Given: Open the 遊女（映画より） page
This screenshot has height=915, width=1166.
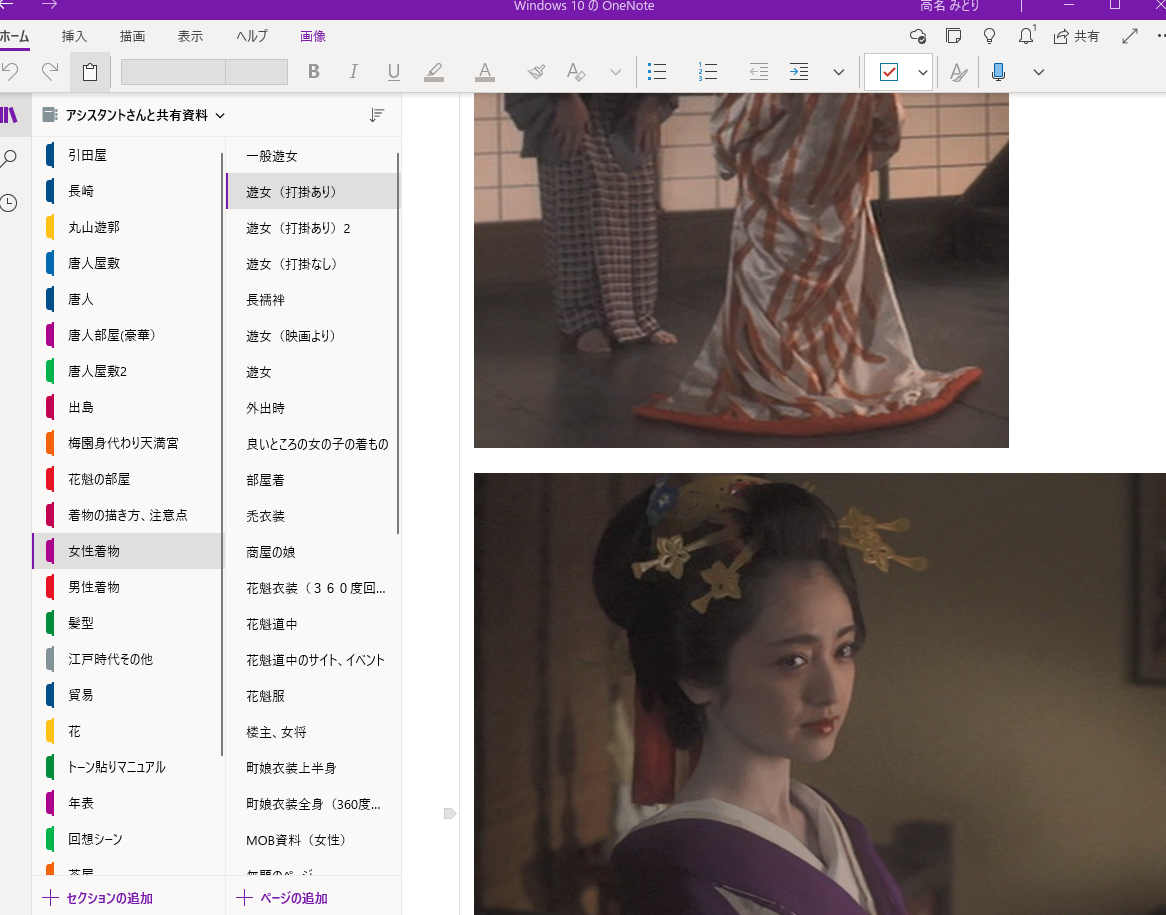Looking at the screenshot, I should 312,336.
